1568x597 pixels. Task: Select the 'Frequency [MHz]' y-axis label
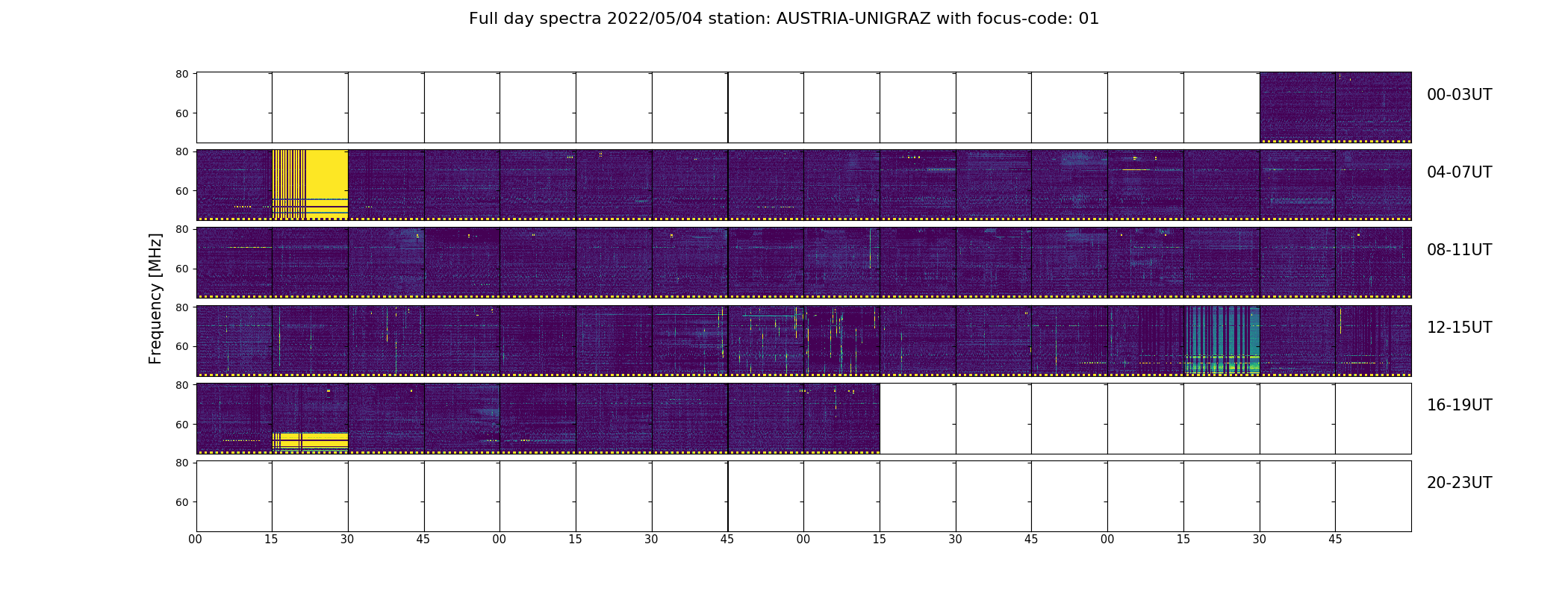click(155, 298)
